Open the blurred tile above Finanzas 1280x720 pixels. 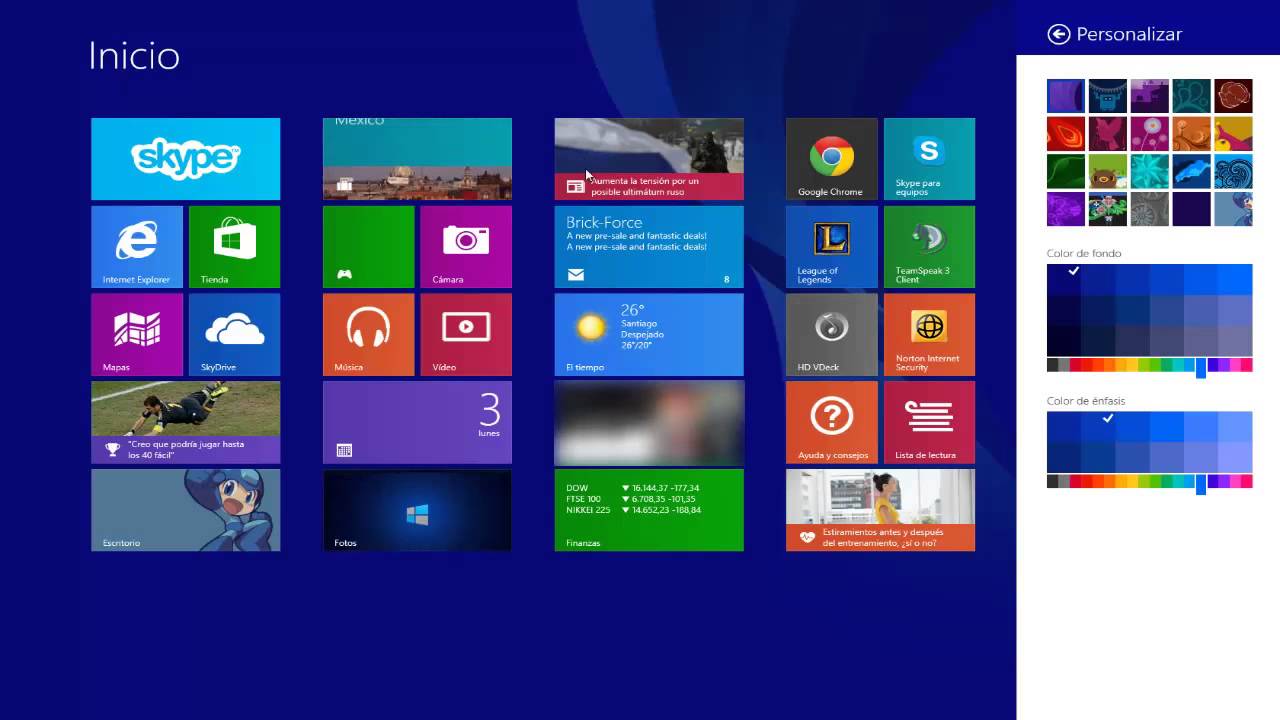(x=649, y=422)
